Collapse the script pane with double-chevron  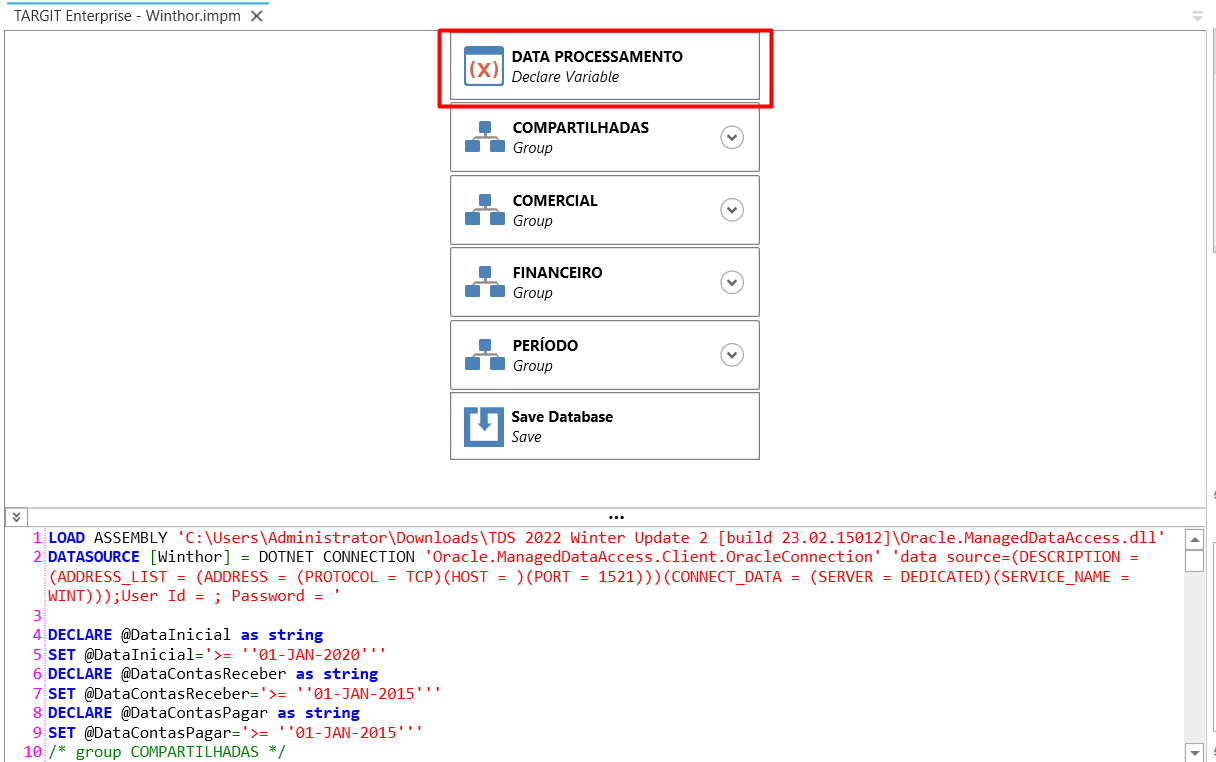pyautogui.click(x=17, y=517)
